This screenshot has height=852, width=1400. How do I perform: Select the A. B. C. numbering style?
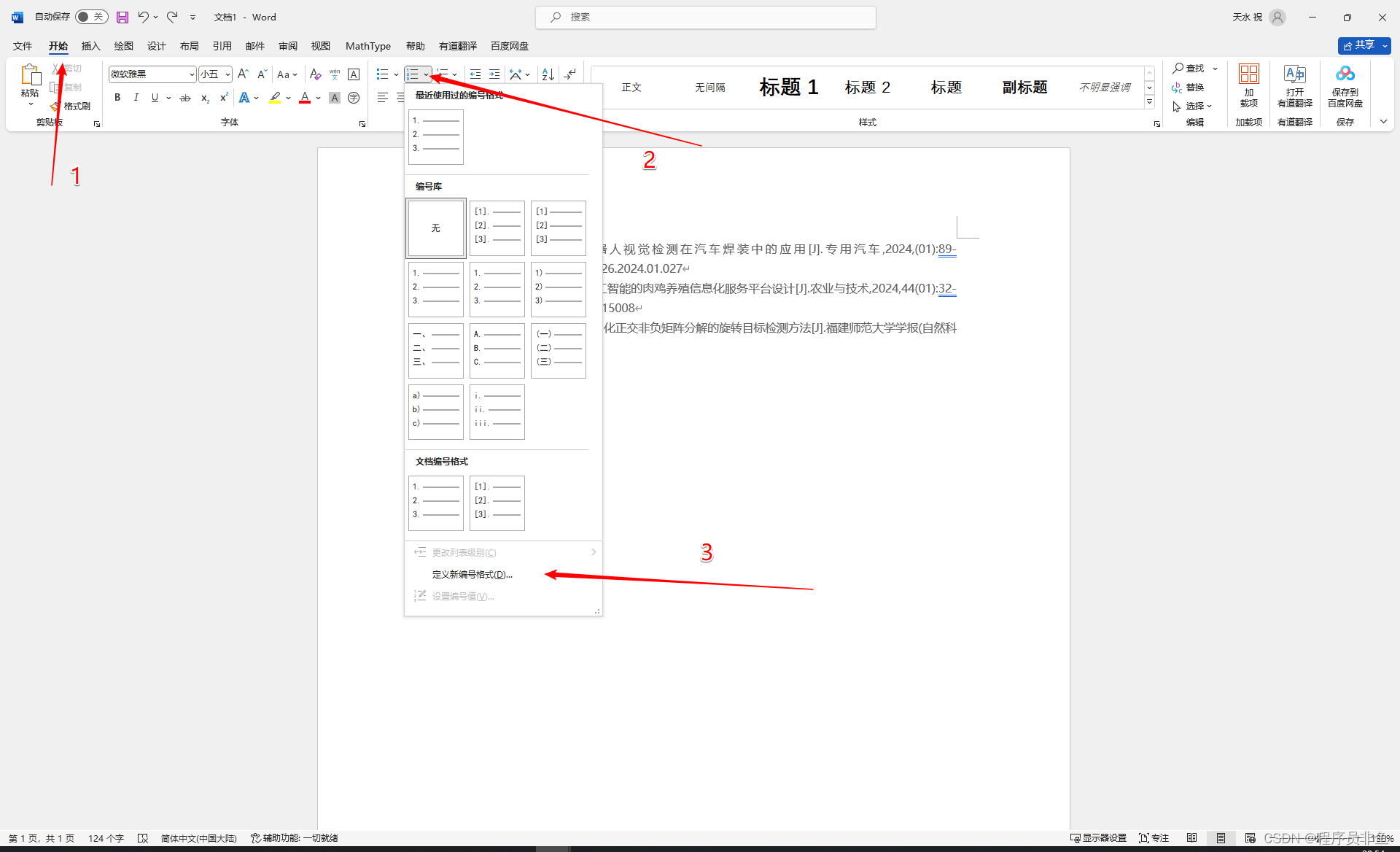497,351
